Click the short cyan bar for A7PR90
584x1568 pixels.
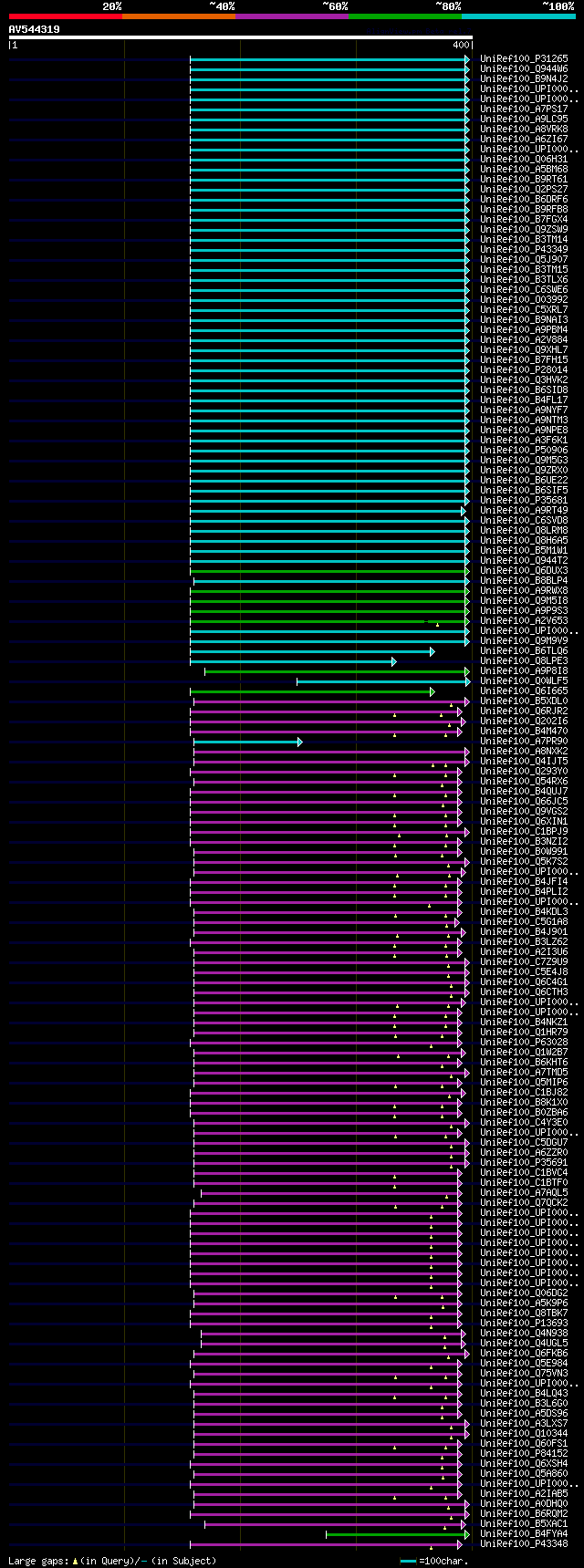click(x=247, y=742)
